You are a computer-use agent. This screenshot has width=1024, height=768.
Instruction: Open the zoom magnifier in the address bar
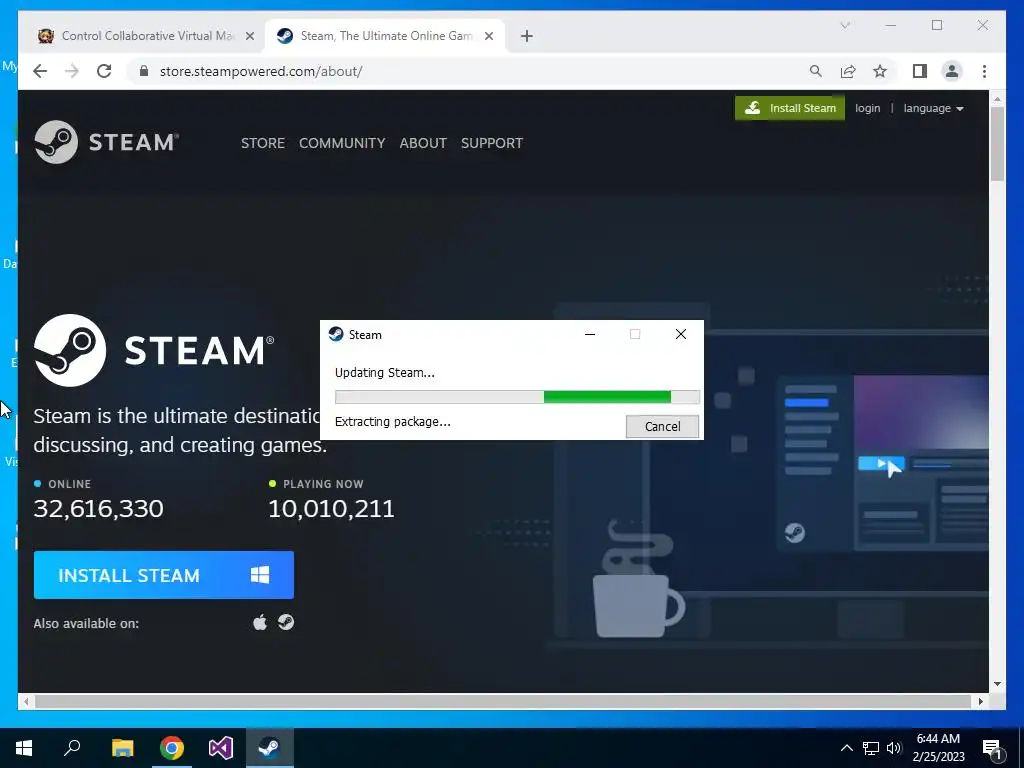click(816, 71)
